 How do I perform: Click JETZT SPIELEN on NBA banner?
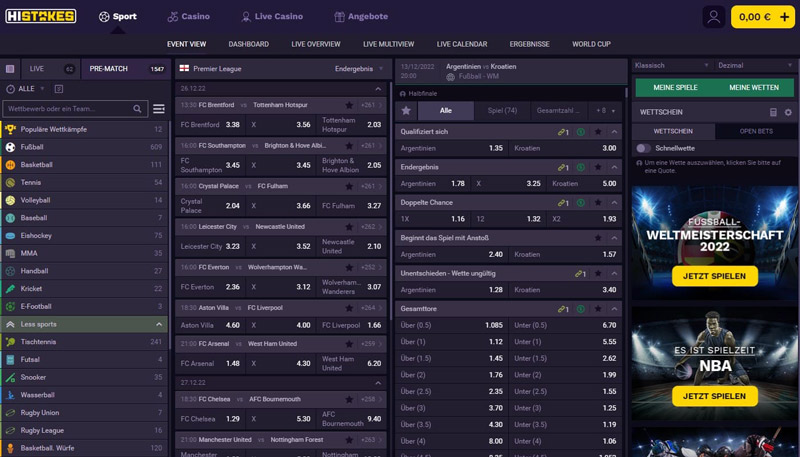[714, 396]
